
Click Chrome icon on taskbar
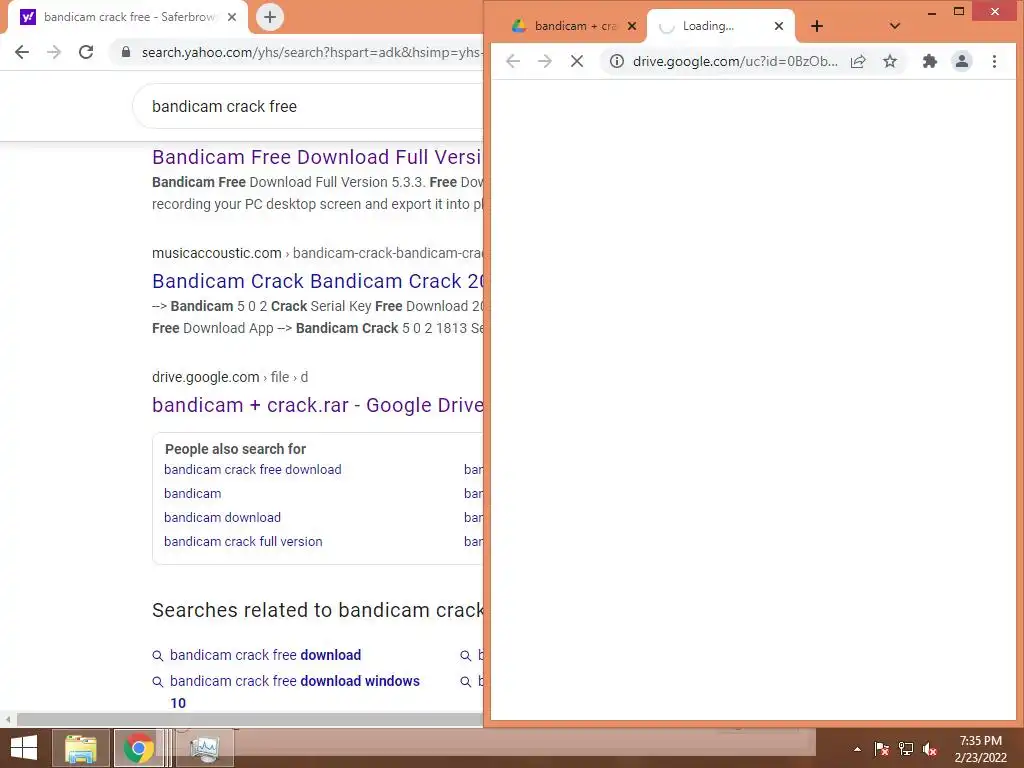tap(138, 748)
